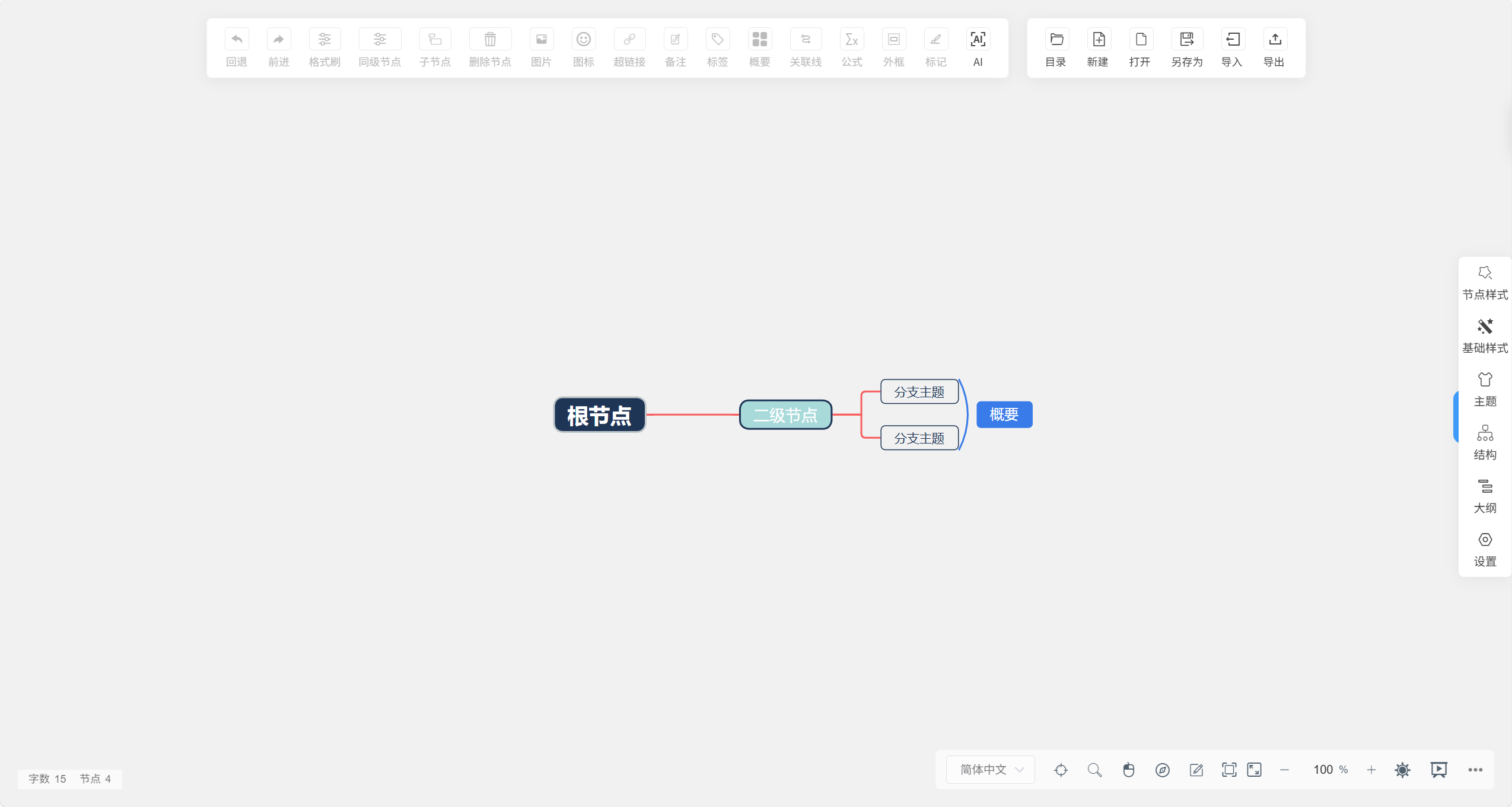
Task: Click the 导出 export icon
Action: 1274,40
